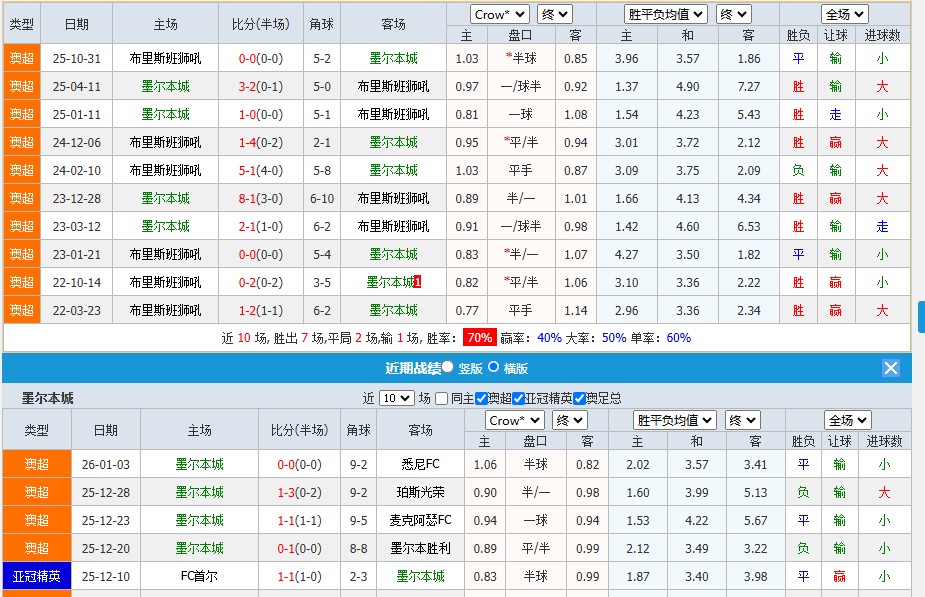
Task: Close the 近期战绩 panel with the X
Action: click(890, 367)
